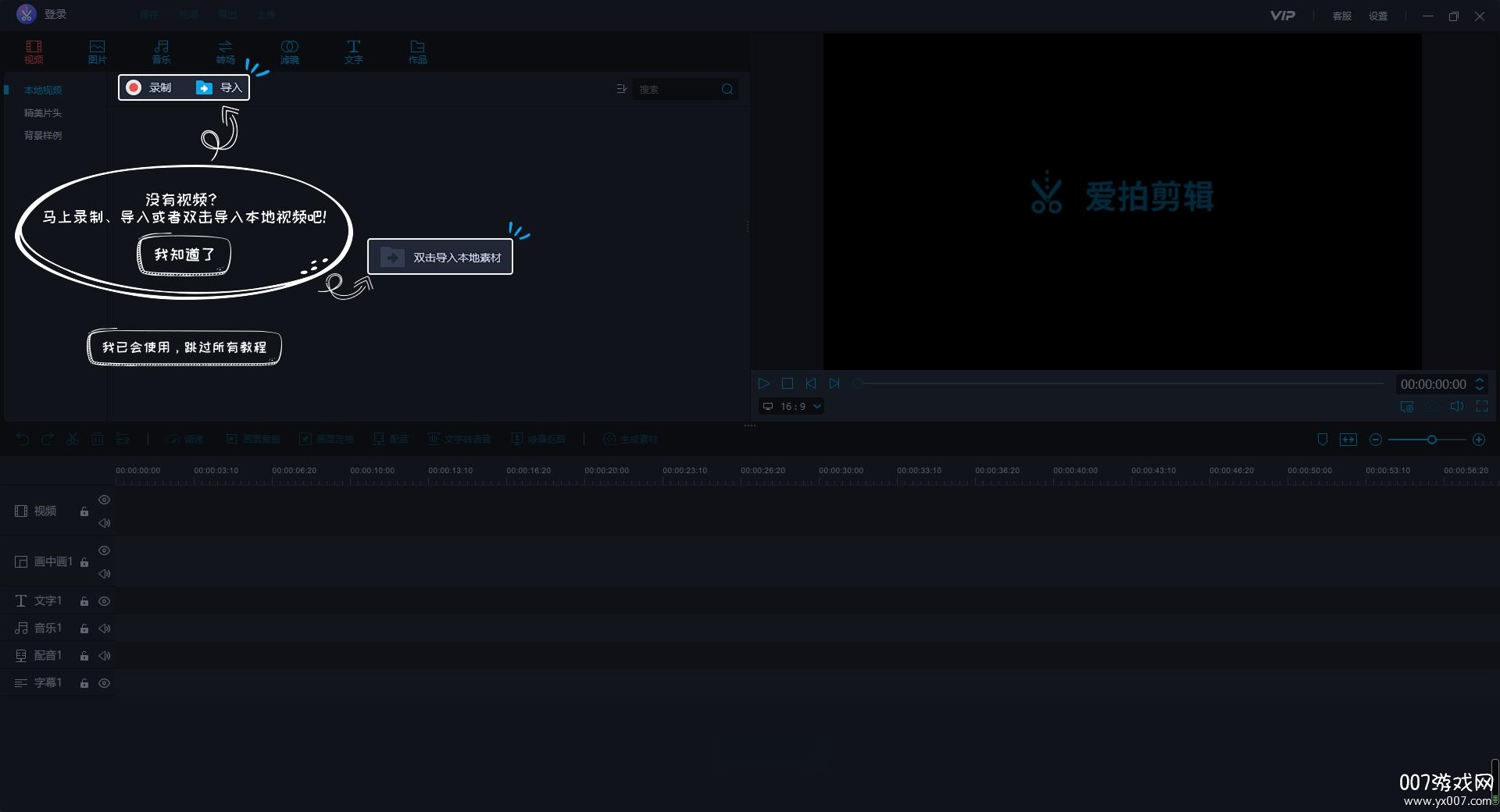Select 精美片头 in the sidebar

pos(43,113)
